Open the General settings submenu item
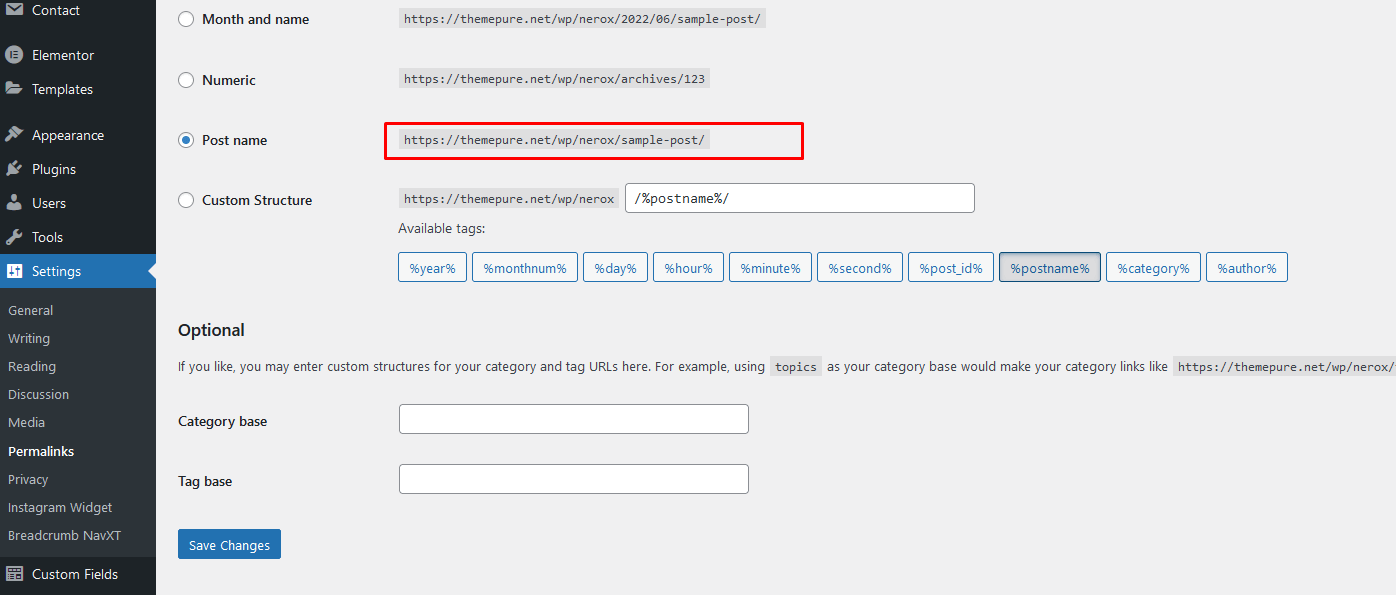 (x=31, y=311)
